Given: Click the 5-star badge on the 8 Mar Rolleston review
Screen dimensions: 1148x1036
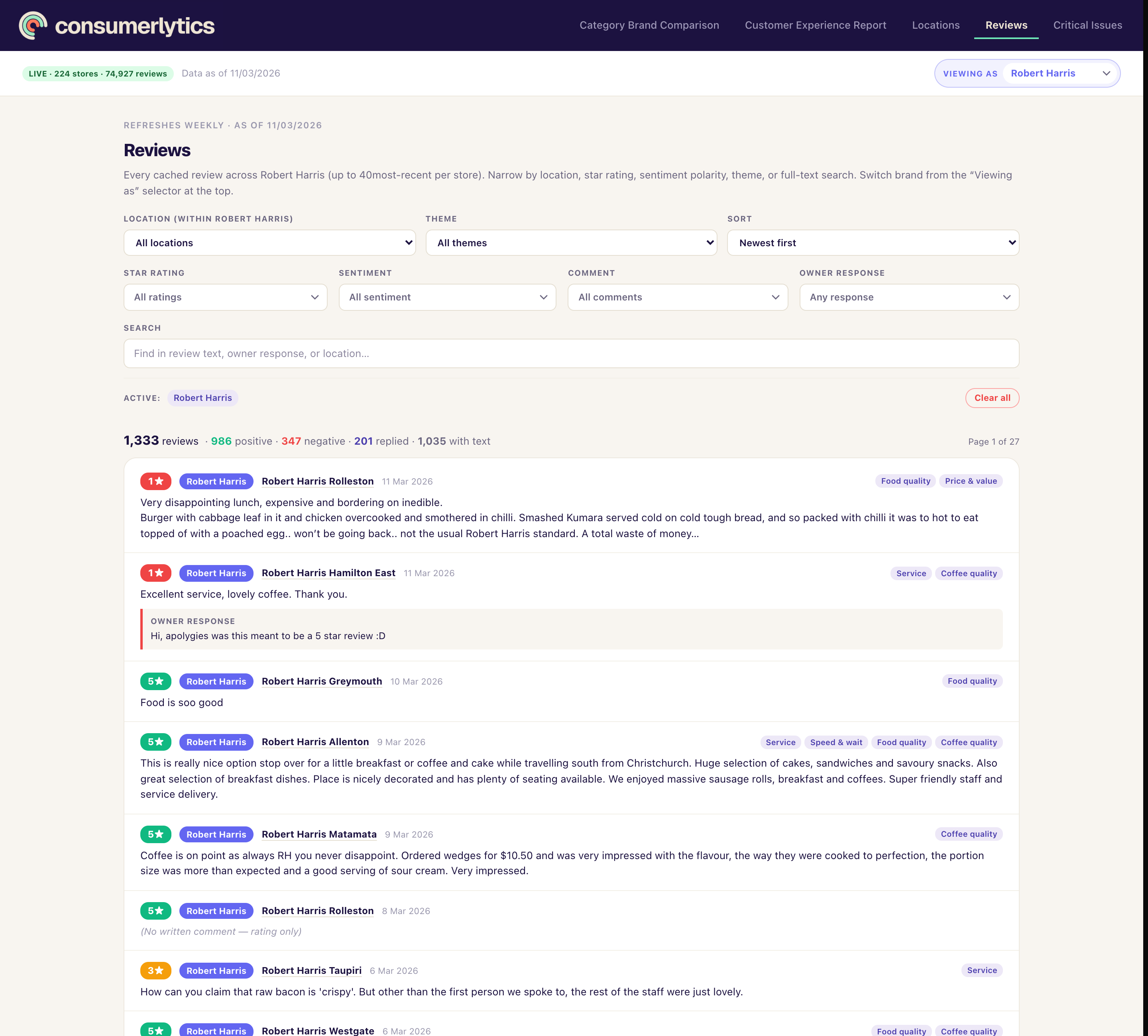Looking at the screenshot, I should click(155, 911).
